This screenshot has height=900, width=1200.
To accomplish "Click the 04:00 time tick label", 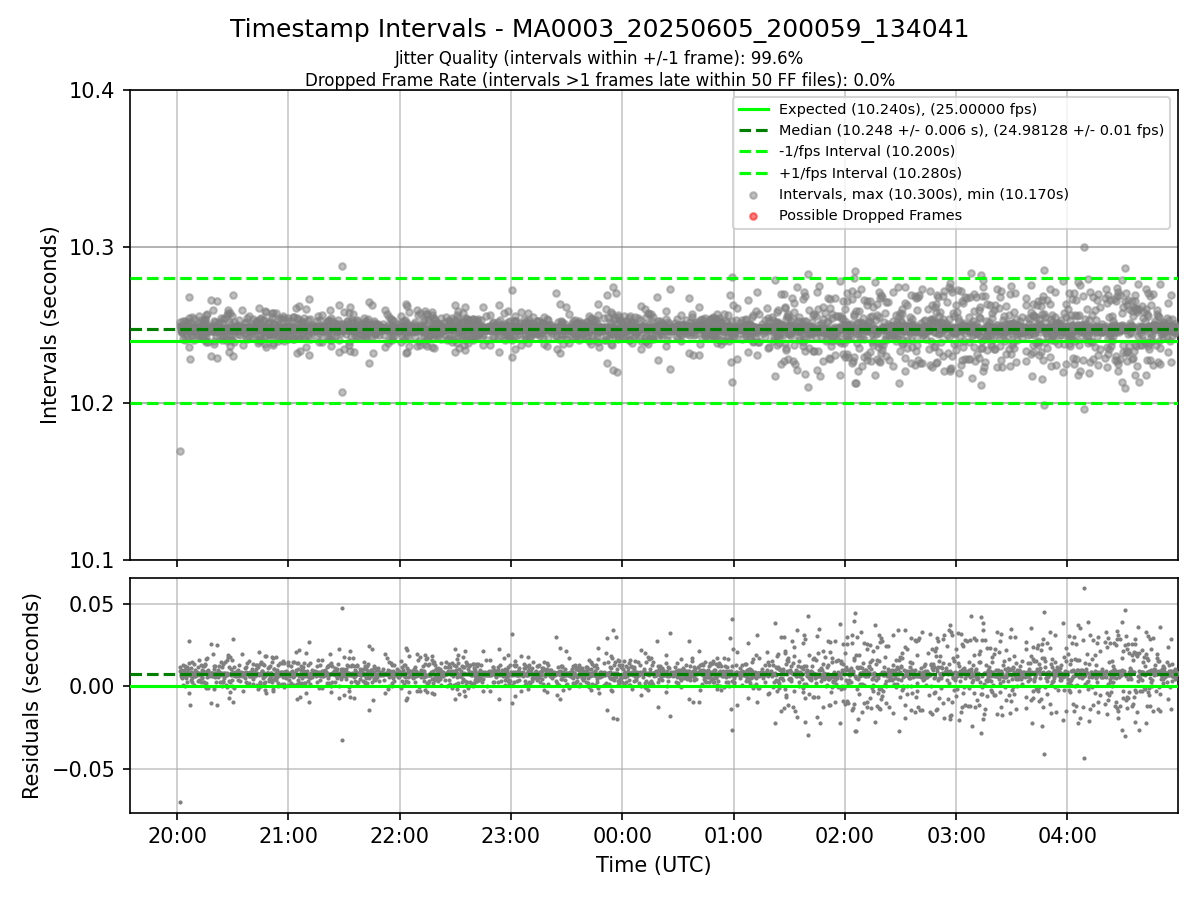I will 1066,834.
